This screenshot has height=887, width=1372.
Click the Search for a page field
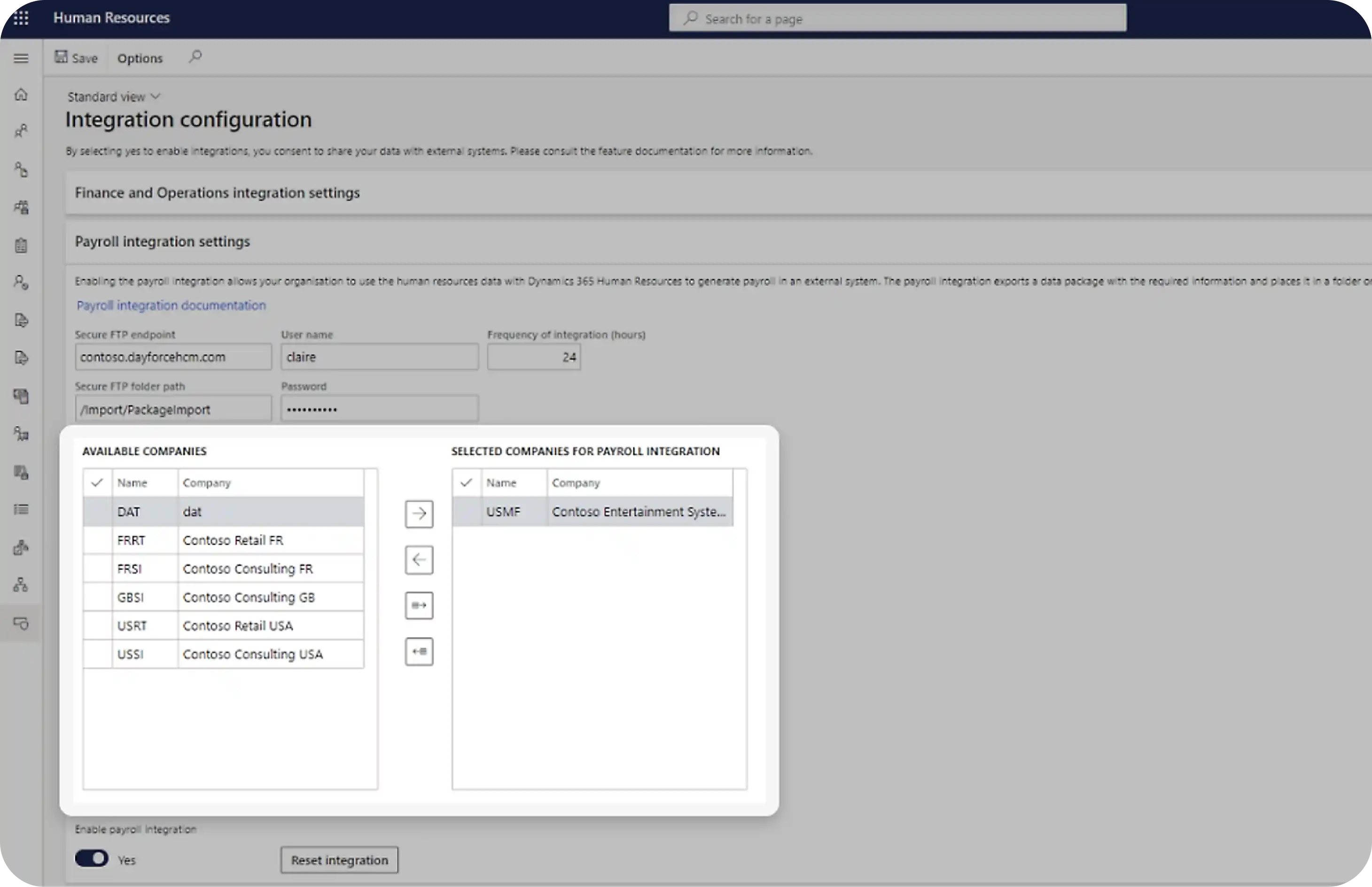coord(897,18)
